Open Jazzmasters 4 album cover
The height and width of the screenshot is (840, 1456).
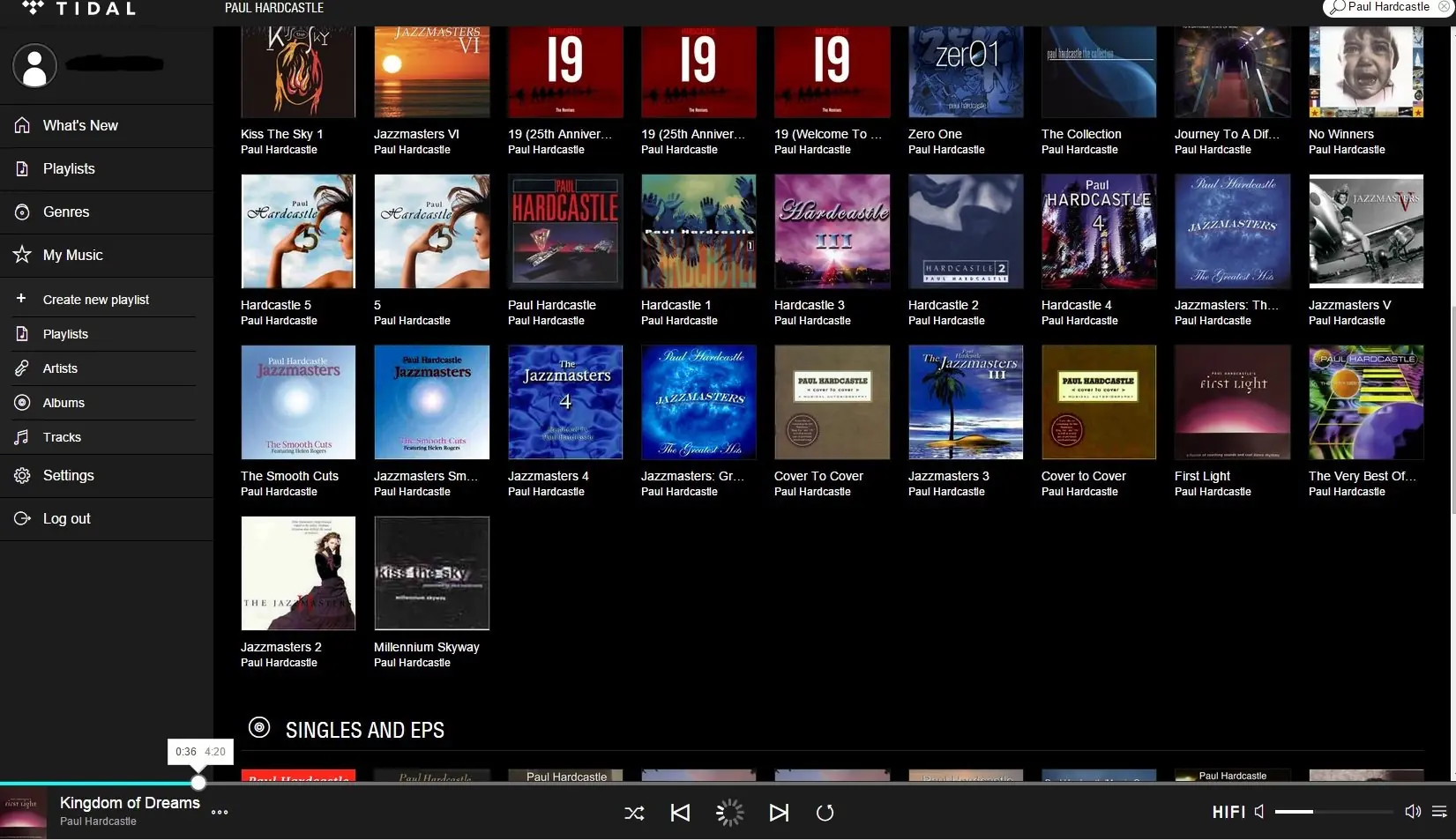pos(565,402)
